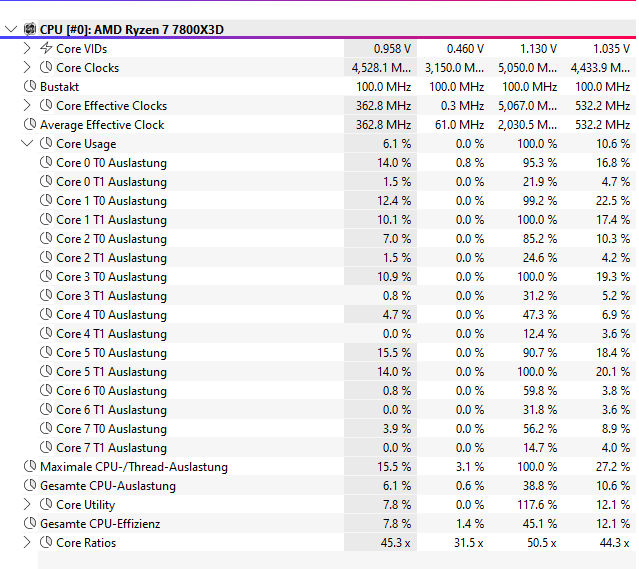Click the icon beside Core 6 T1 Auslastung
Image resolution: width=639 pixels, height=569 pixels.
46,409
